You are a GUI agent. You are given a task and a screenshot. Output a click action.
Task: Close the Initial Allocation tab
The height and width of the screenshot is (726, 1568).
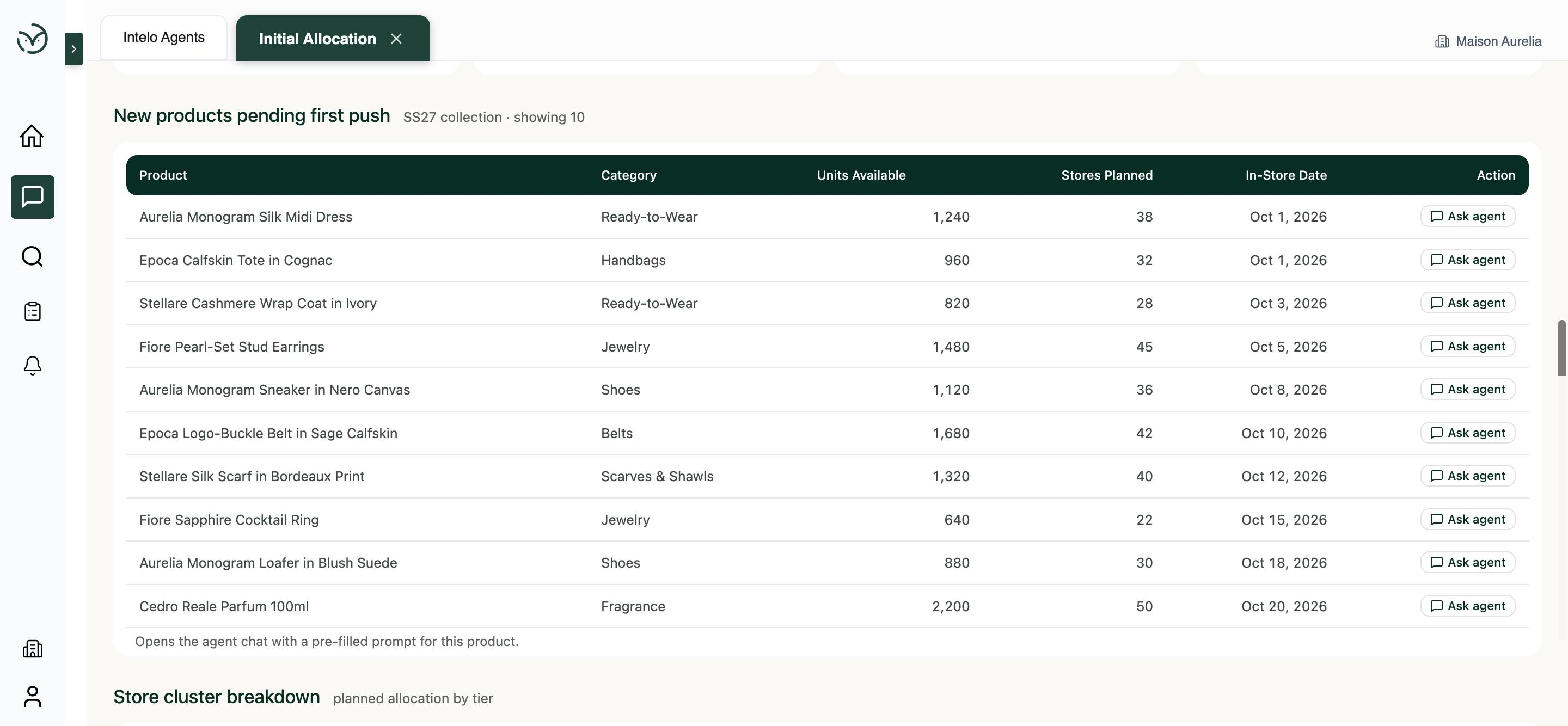coord(396,39)
